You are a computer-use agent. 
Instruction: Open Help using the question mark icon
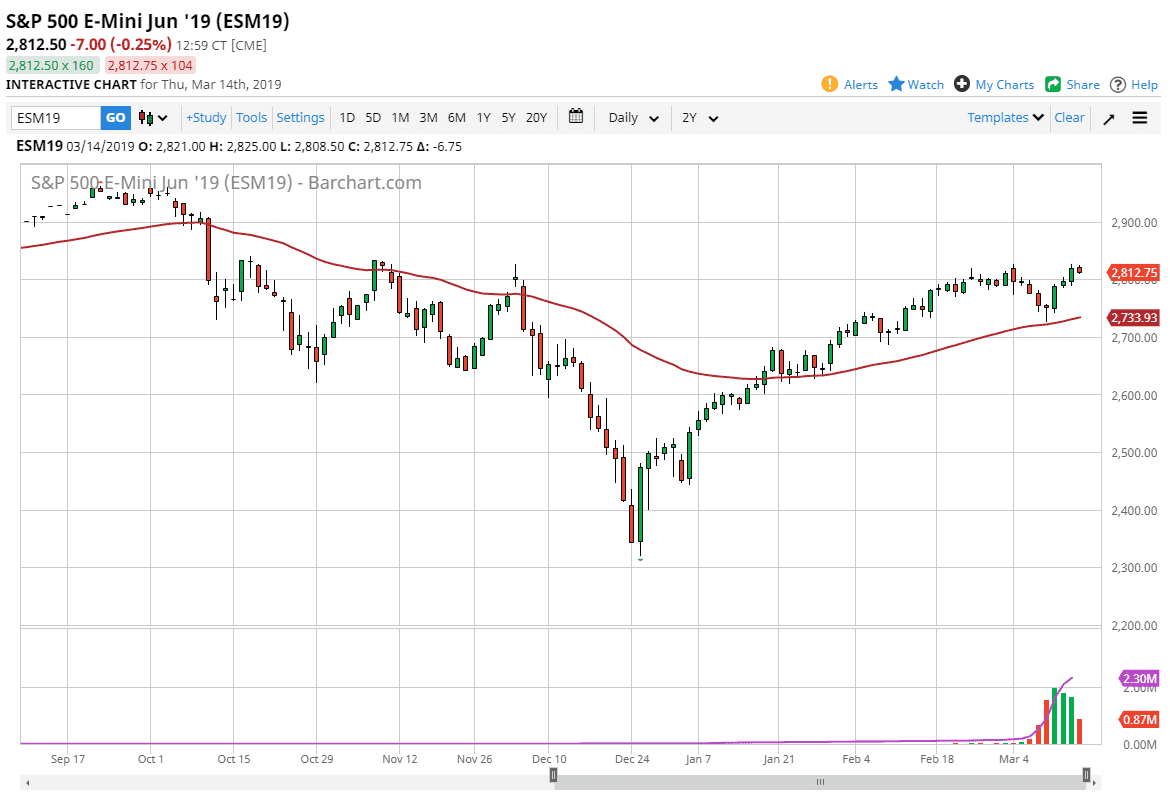[1117, 84]
